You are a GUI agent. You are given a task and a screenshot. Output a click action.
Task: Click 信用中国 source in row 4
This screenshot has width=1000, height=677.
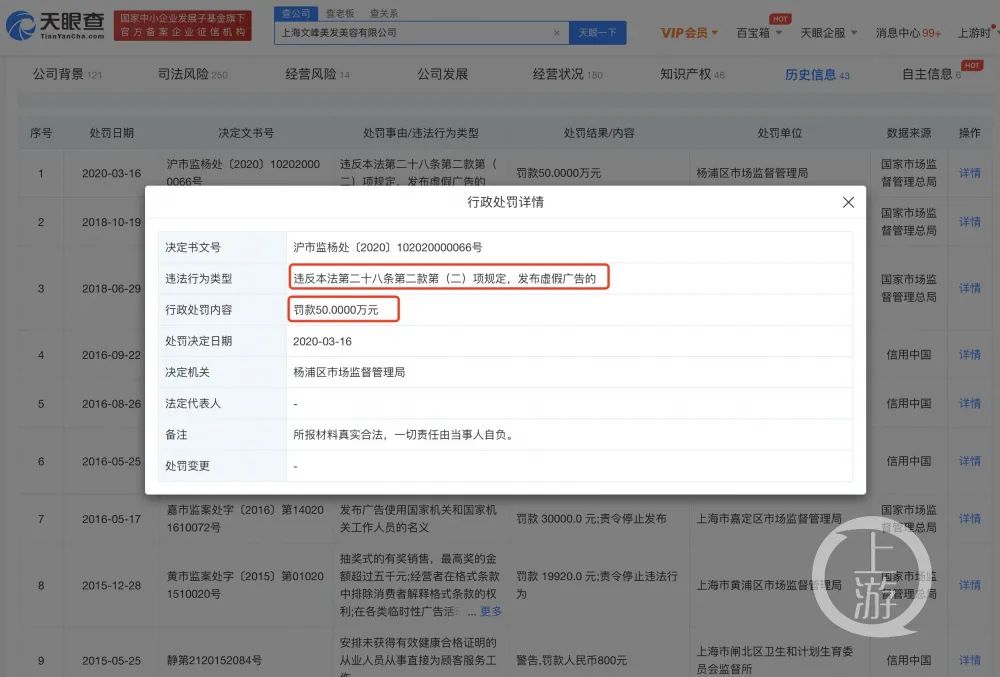(908, 354)
